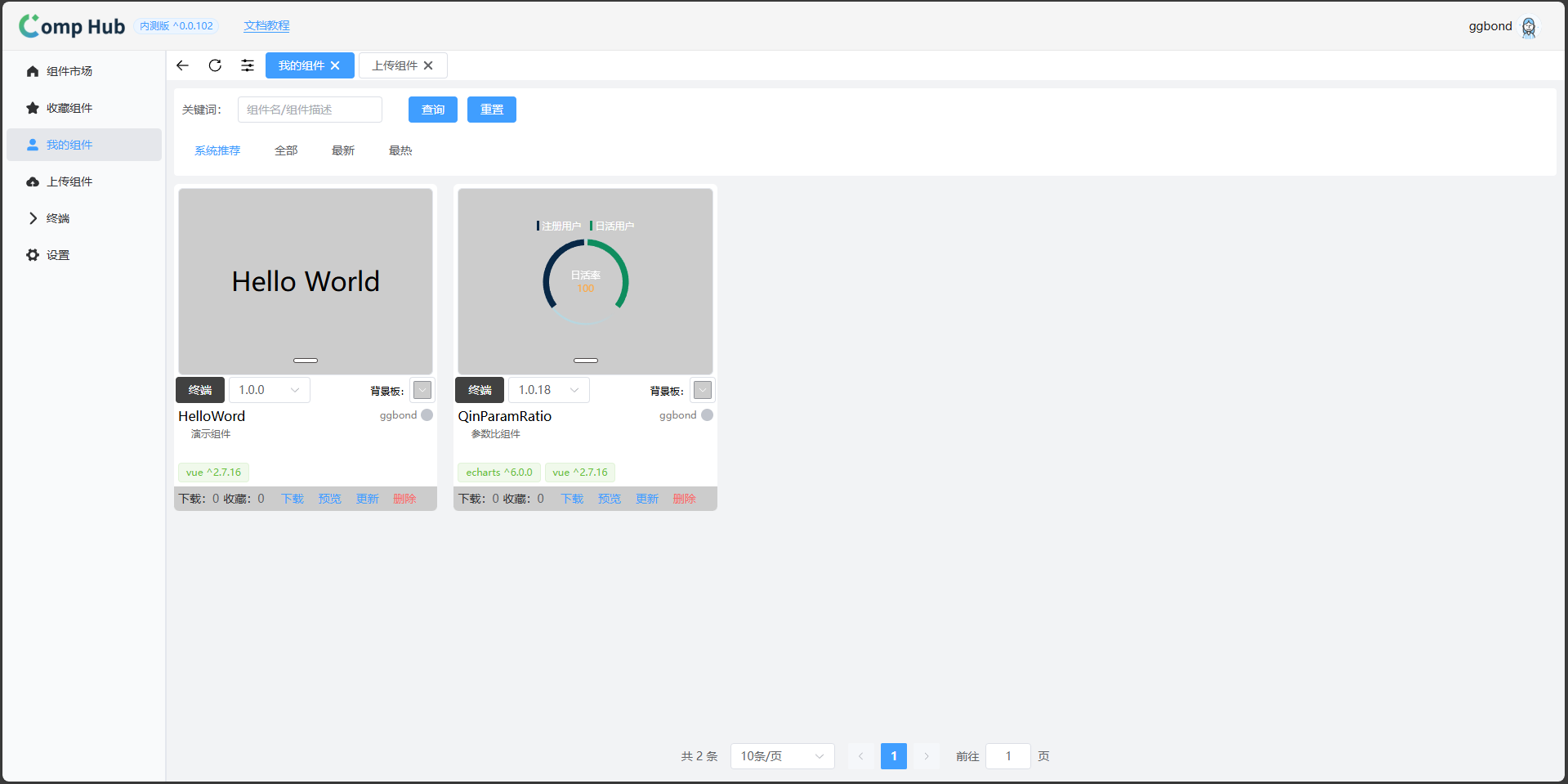Screen dimensions: 1568x784
Task: Open the 文档教程 link
Action: [266, 26]
